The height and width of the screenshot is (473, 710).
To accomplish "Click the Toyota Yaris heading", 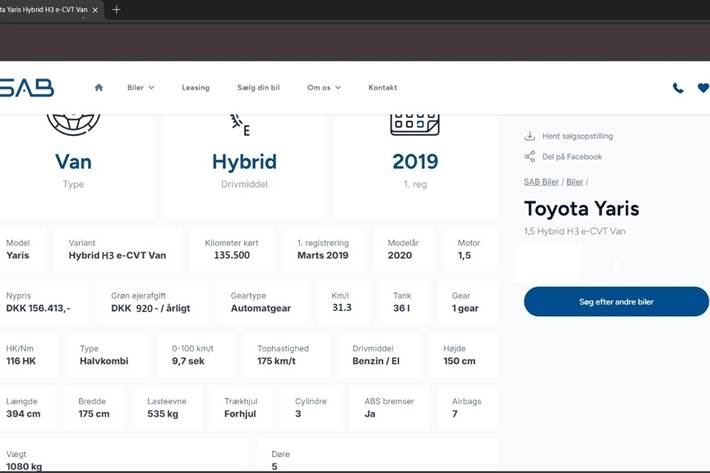I will click(x=581, y=209).
